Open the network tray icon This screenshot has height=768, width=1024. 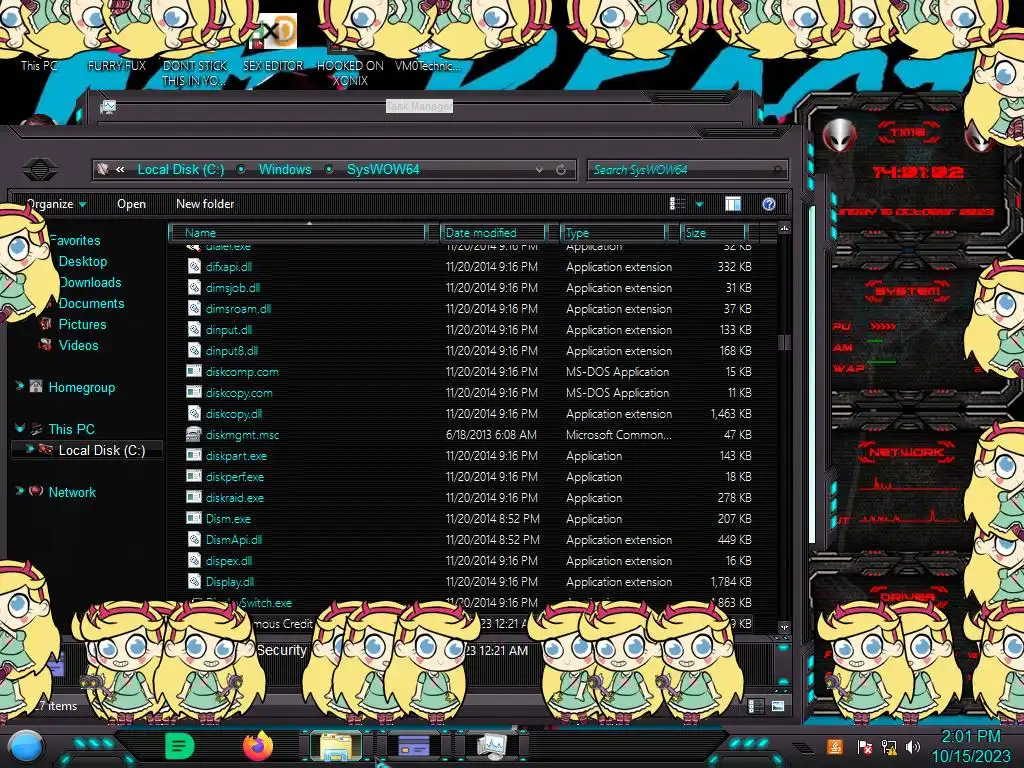point(889,746)
